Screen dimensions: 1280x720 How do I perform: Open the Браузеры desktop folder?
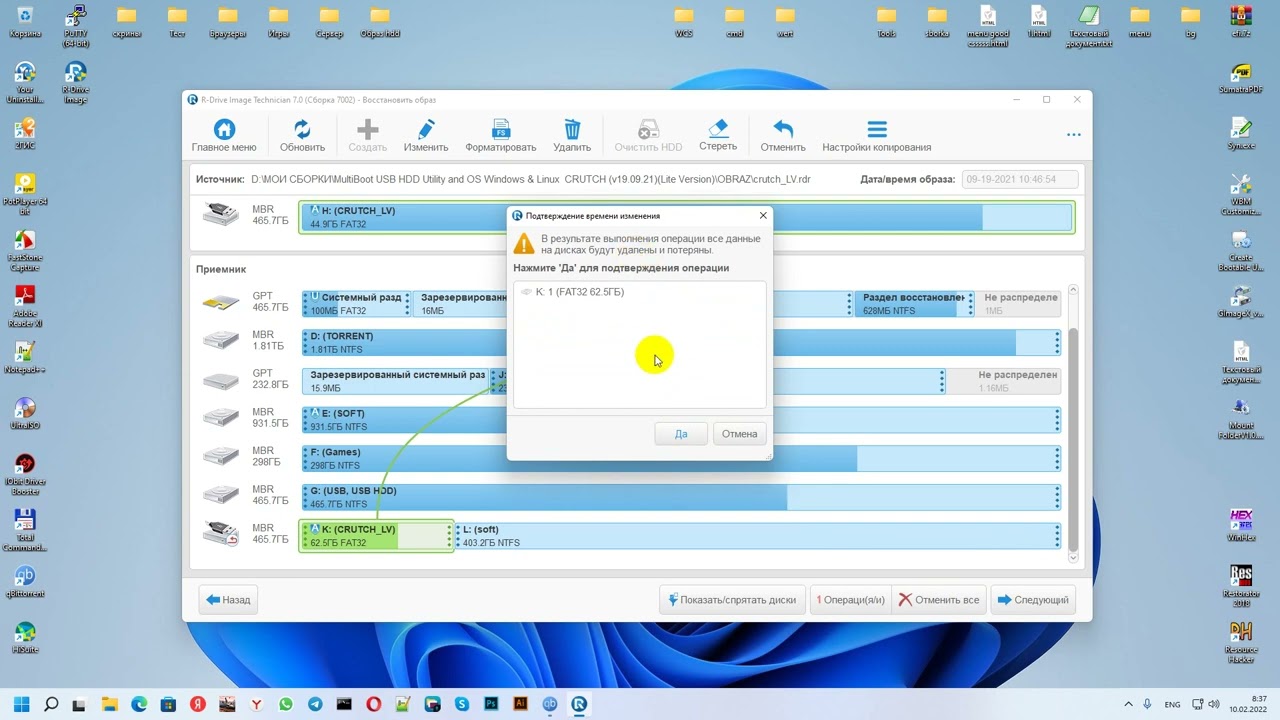228,22
